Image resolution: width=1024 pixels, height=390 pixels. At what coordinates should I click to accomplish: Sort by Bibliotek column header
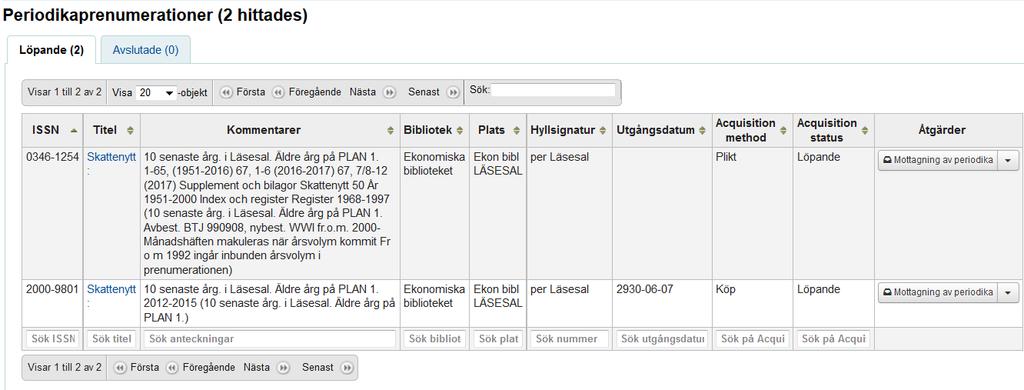coord(434,130)
